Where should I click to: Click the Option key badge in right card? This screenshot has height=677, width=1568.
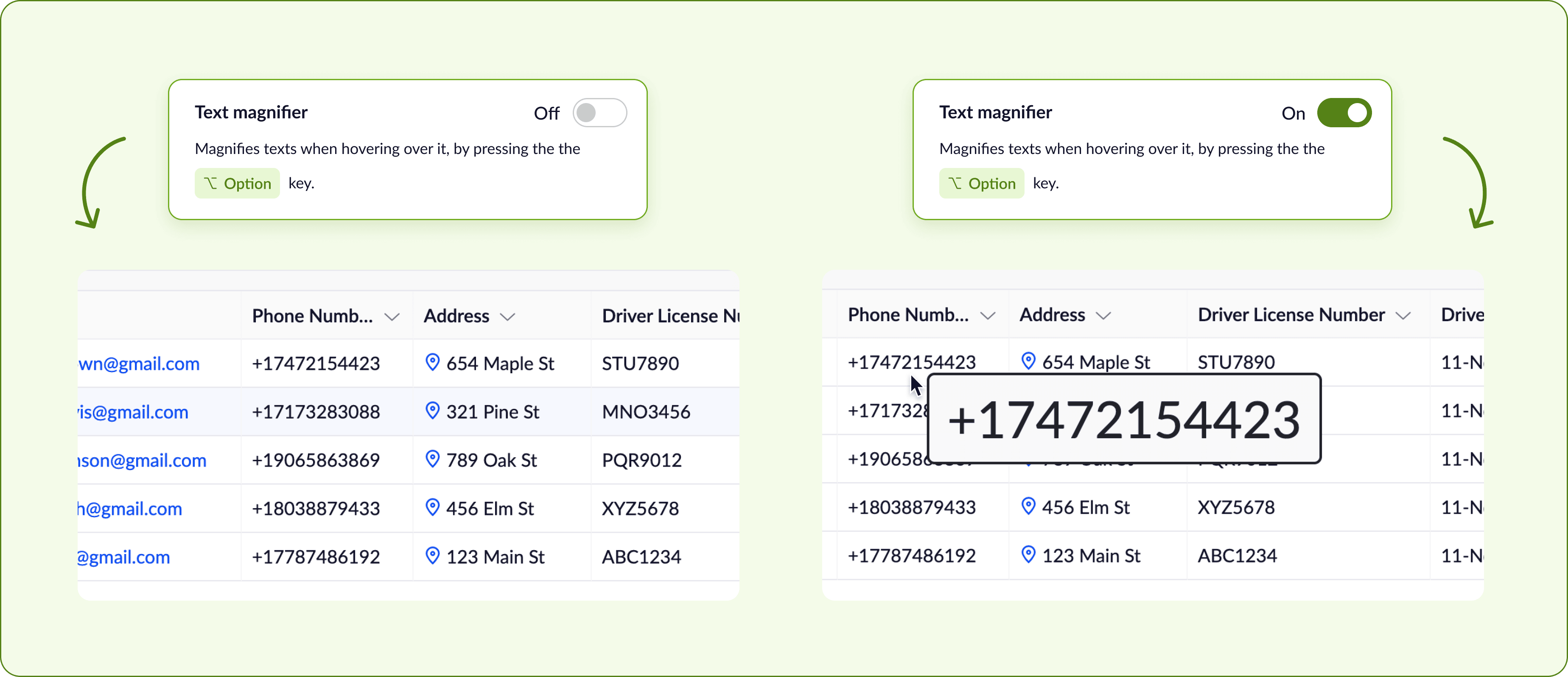click(x=981, y=183)
